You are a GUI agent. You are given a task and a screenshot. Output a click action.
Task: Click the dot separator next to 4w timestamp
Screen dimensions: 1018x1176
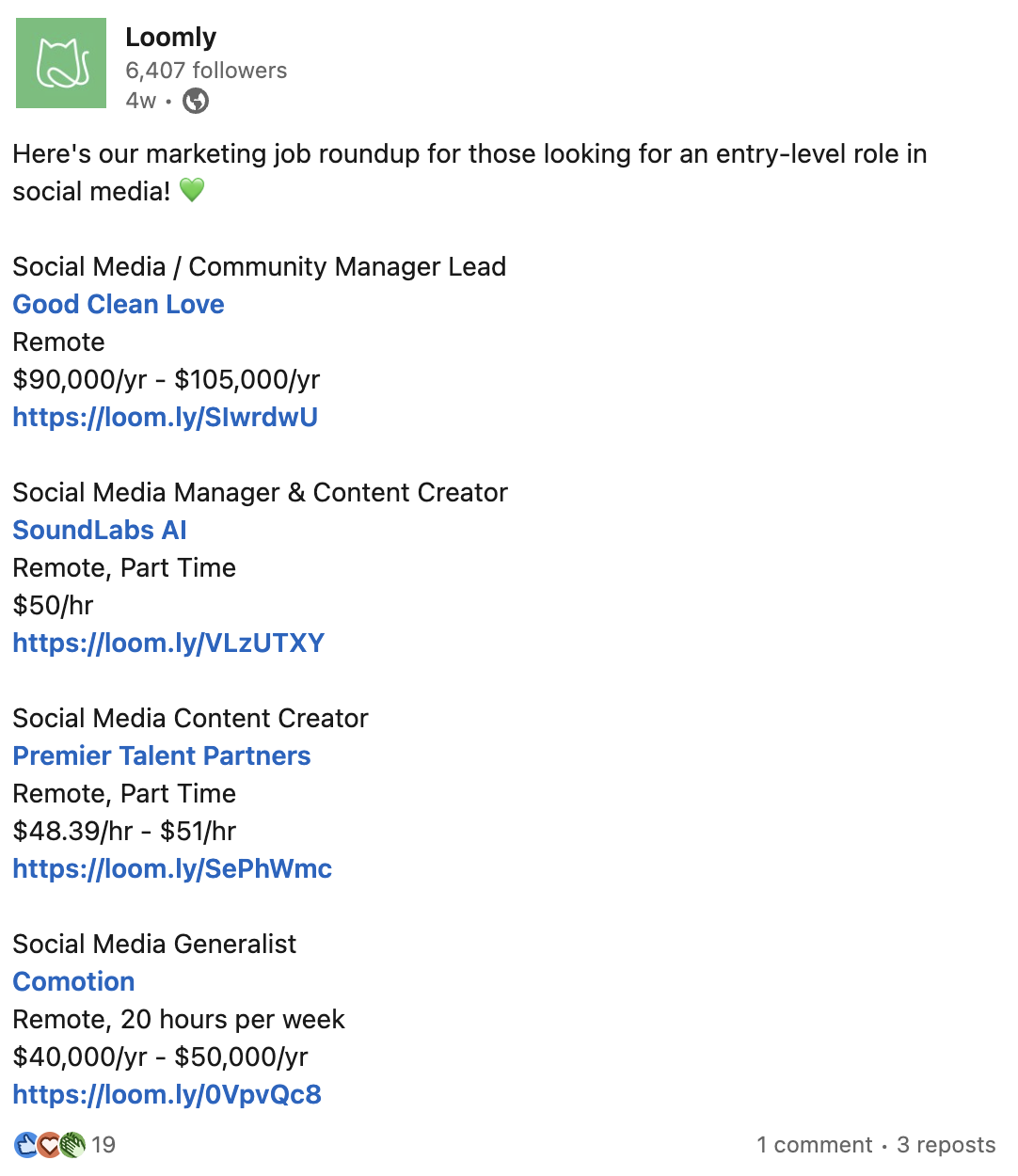[x=169, y=101]
